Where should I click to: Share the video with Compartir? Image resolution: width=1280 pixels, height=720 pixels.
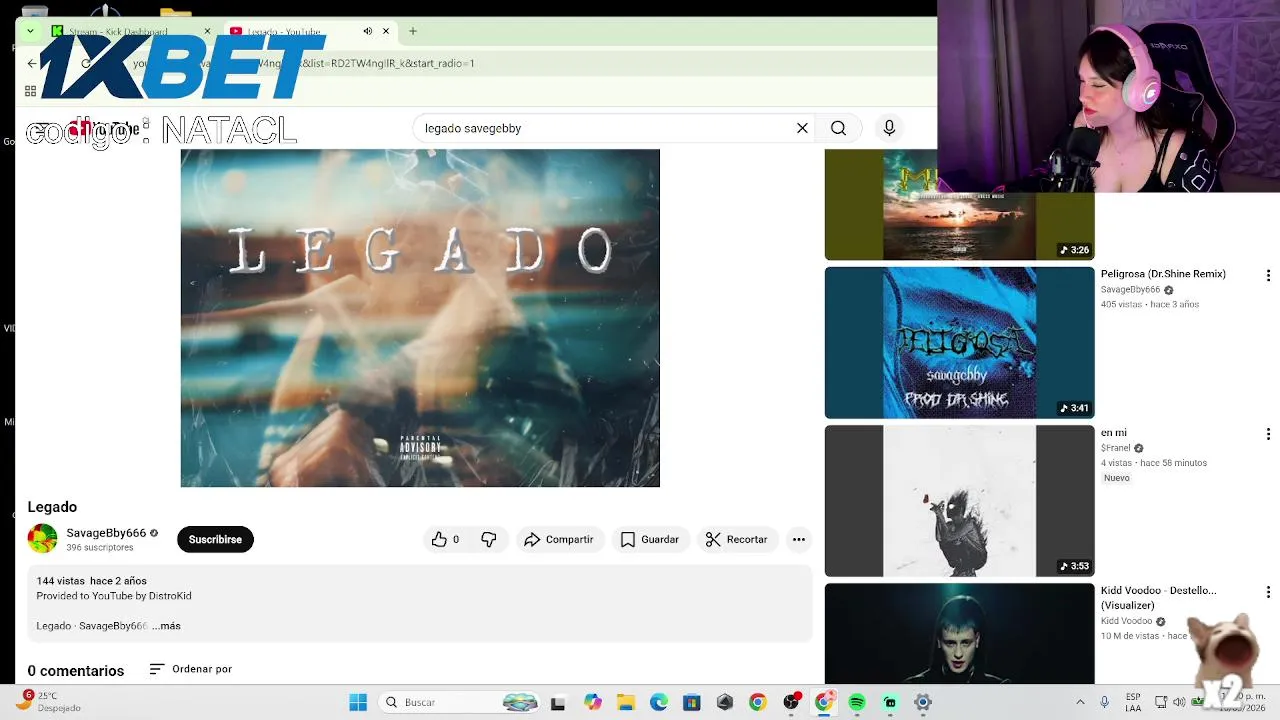click(559, 539)
